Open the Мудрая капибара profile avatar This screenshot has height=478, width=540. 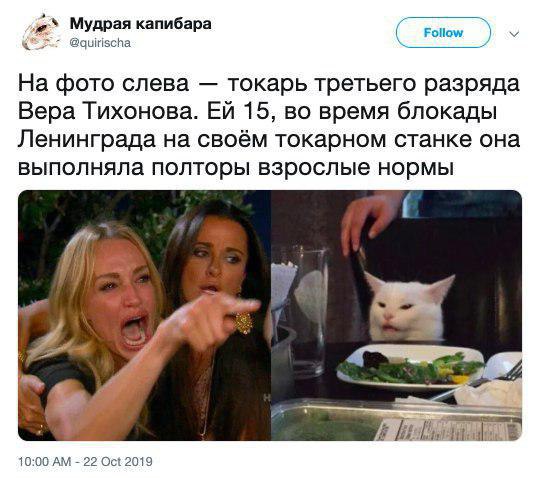click(40, 31)
